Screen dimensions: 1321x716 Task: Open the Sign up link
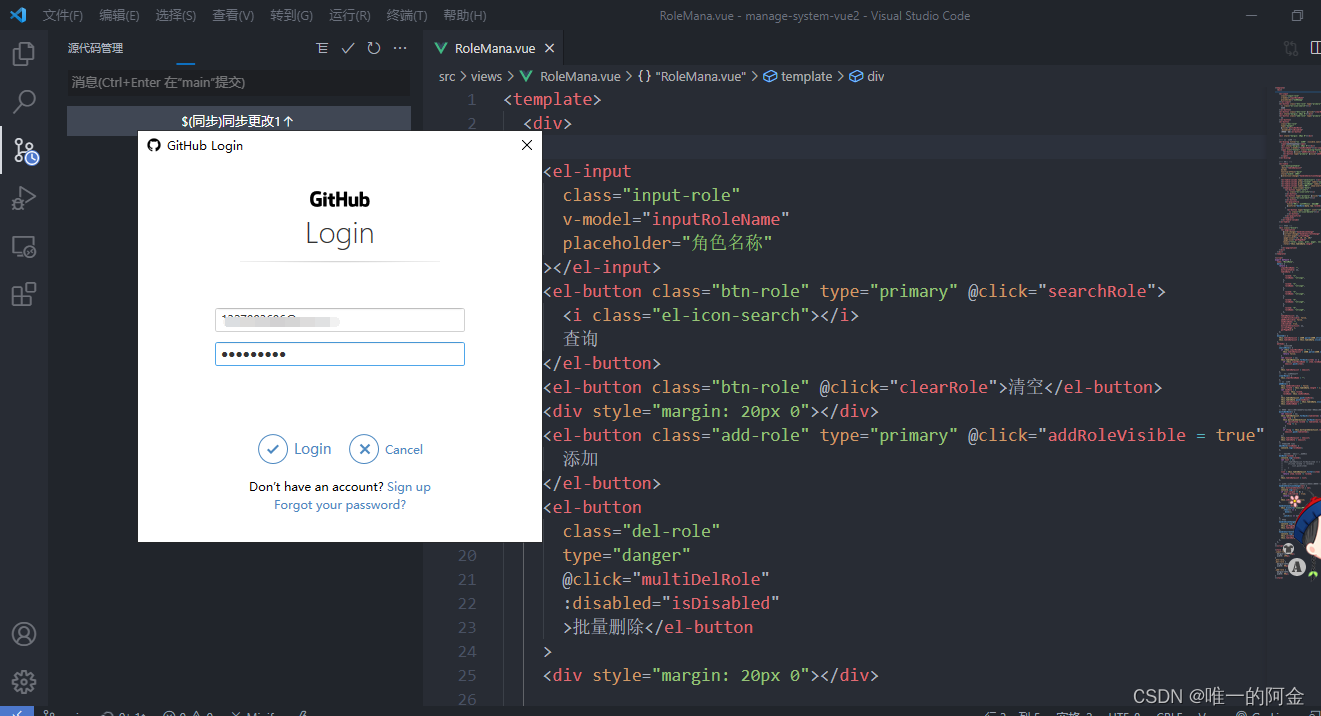coord(409,487)
